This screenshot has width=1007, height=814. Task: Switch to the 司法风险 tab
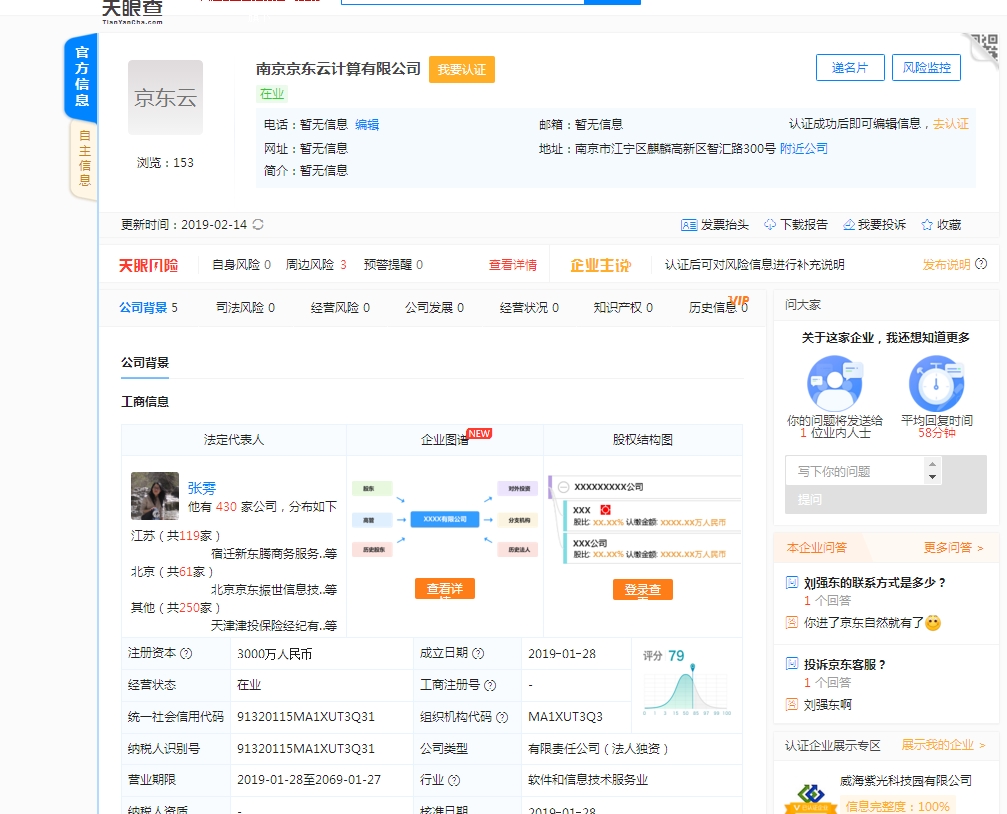pos(245,308)
